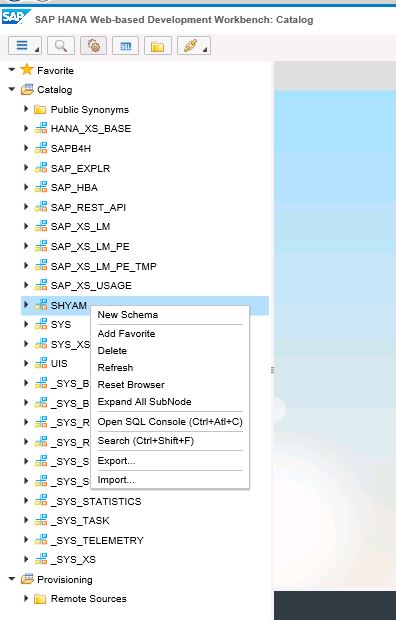This screenshot has width=396, height=620.
Task: Select the _SYS_STATISTICS label
Action: (96, 501)
